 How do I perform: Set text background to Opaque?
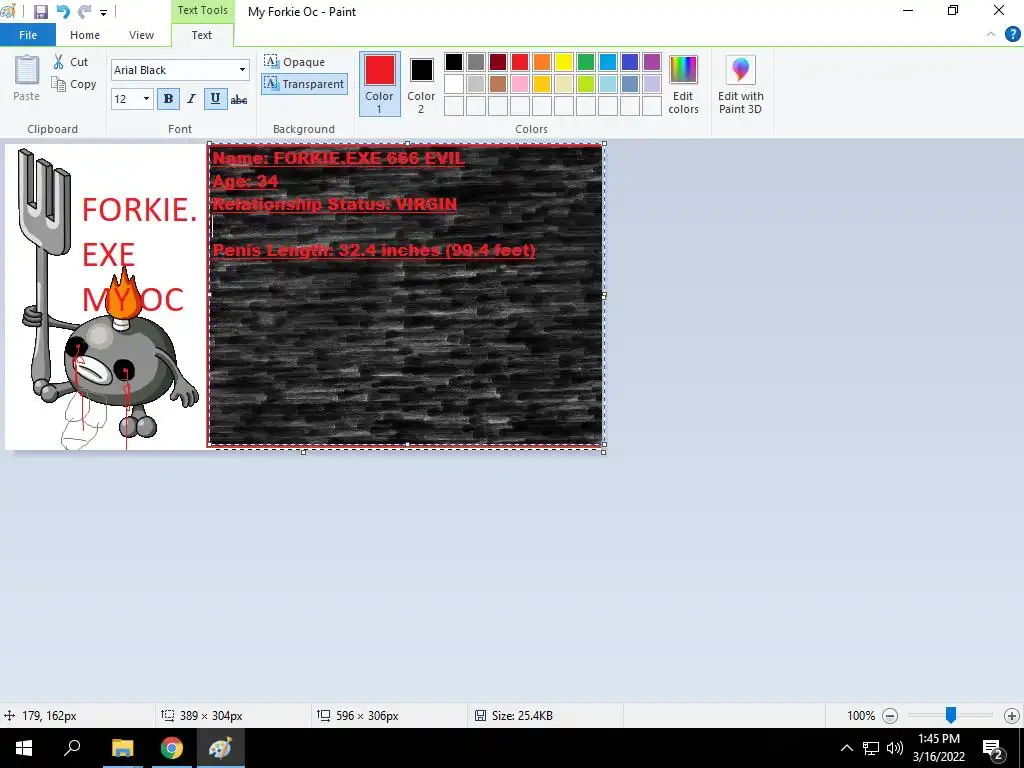295,62
